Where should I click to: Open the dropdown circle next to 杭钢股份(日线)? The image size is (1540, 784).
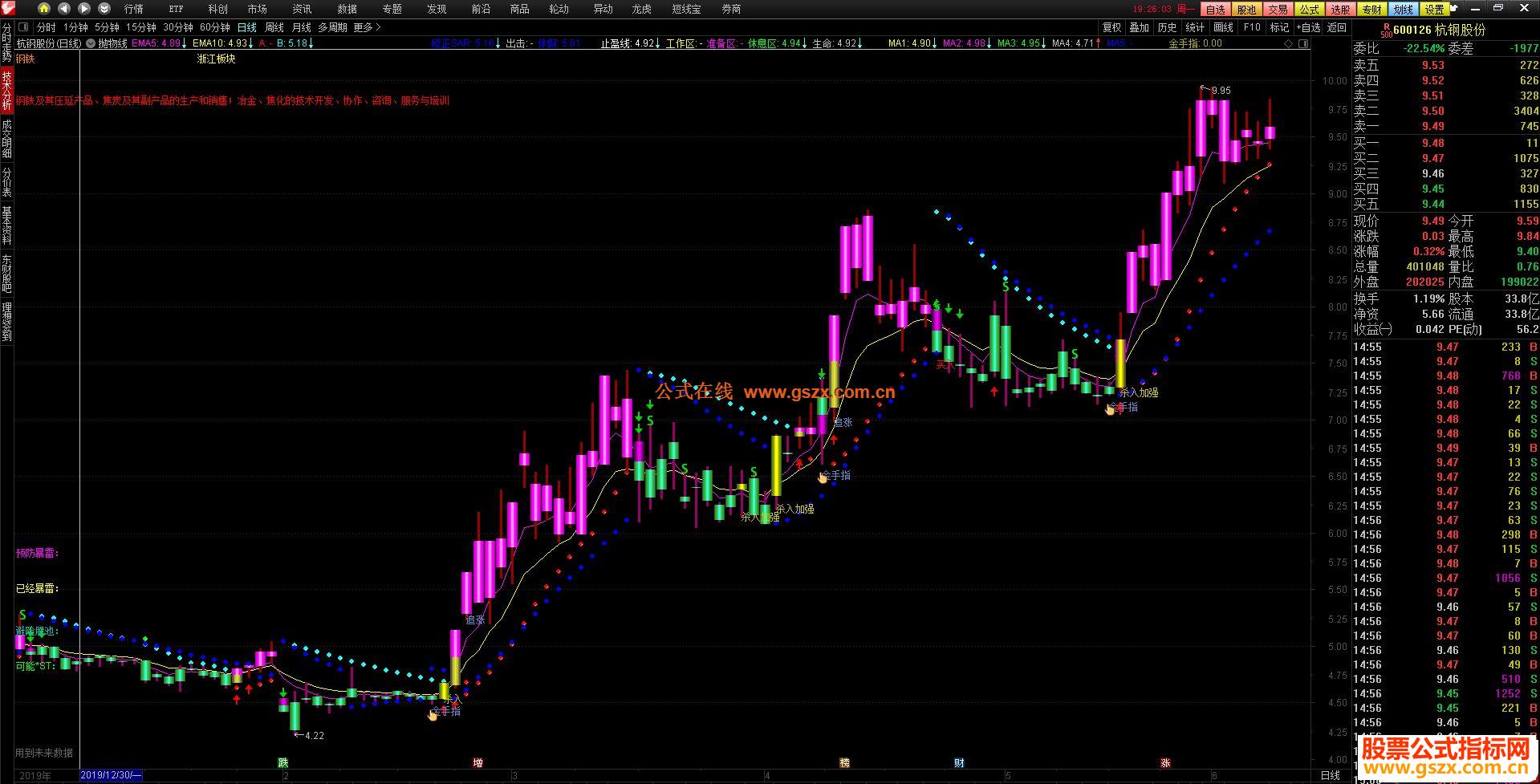coord(91,43)
